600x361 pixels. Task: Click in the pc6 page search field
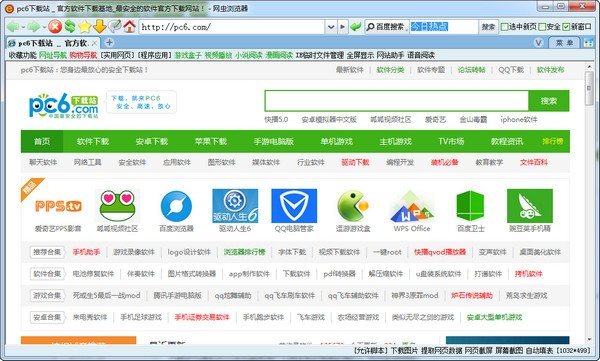396,101
